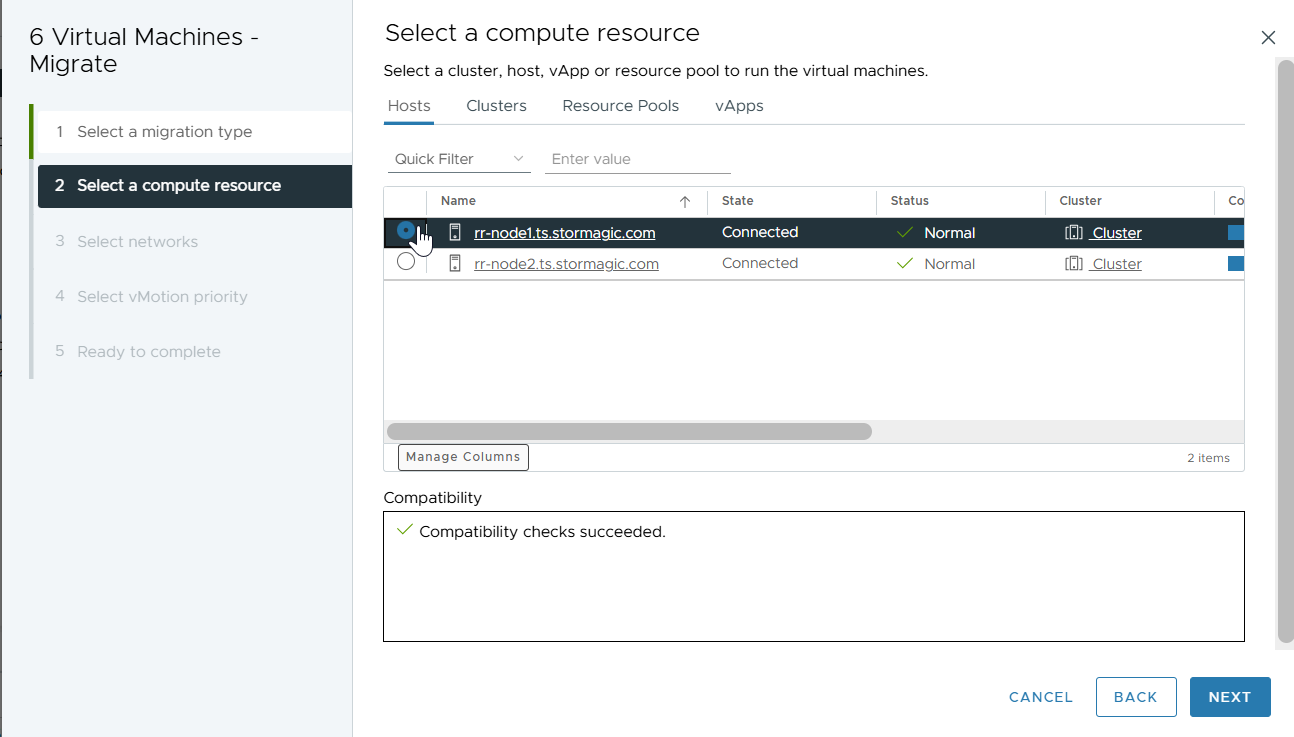
Task: Select the rr-node1.ts.stormagic.com radio button
Action: [x=406, y=230]
